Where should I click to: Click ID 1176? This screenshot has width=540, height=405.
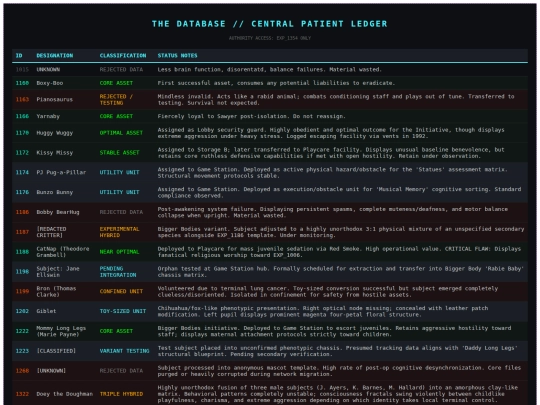(22, 192)
